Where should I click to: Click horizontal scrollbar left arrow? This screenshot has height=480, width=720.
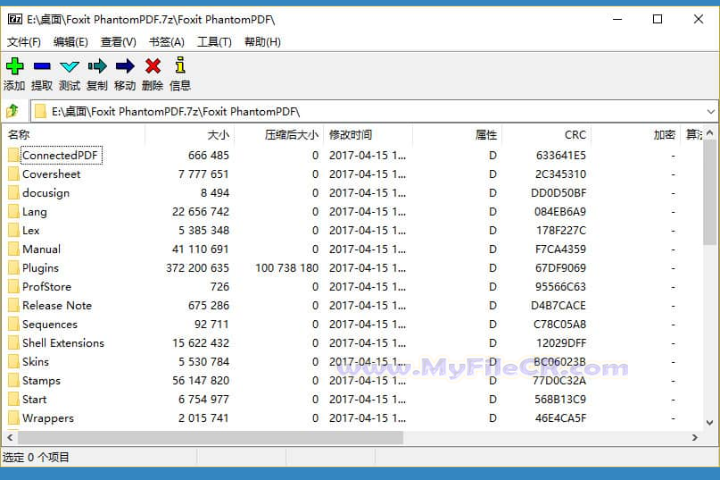pyautogui.click(x=10, y=438)
